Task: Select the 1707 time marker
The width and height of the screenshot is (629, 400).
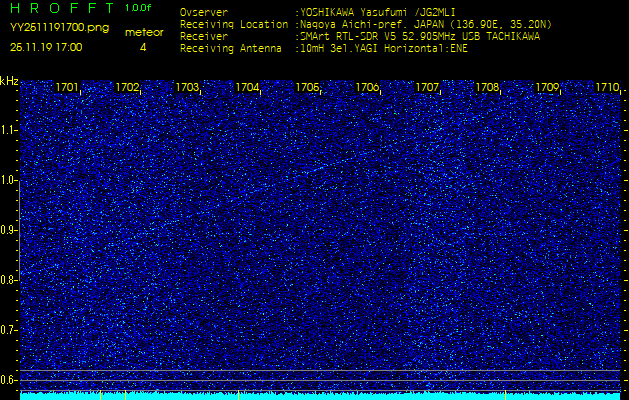Action: (x=428, y=88)
